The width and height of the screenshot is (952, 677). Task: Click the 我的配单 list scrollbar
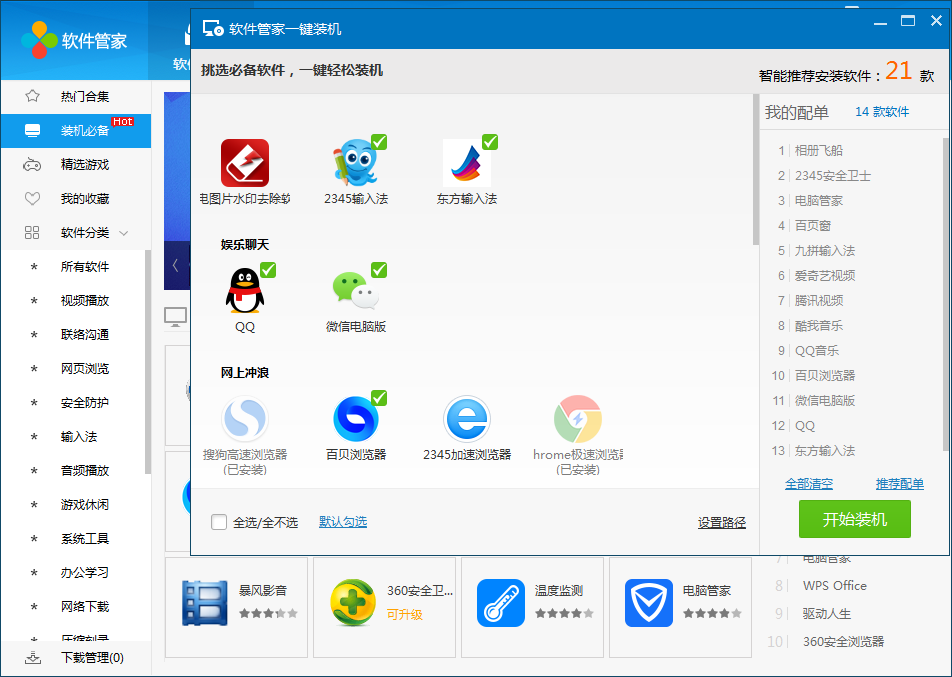[945, 294]
